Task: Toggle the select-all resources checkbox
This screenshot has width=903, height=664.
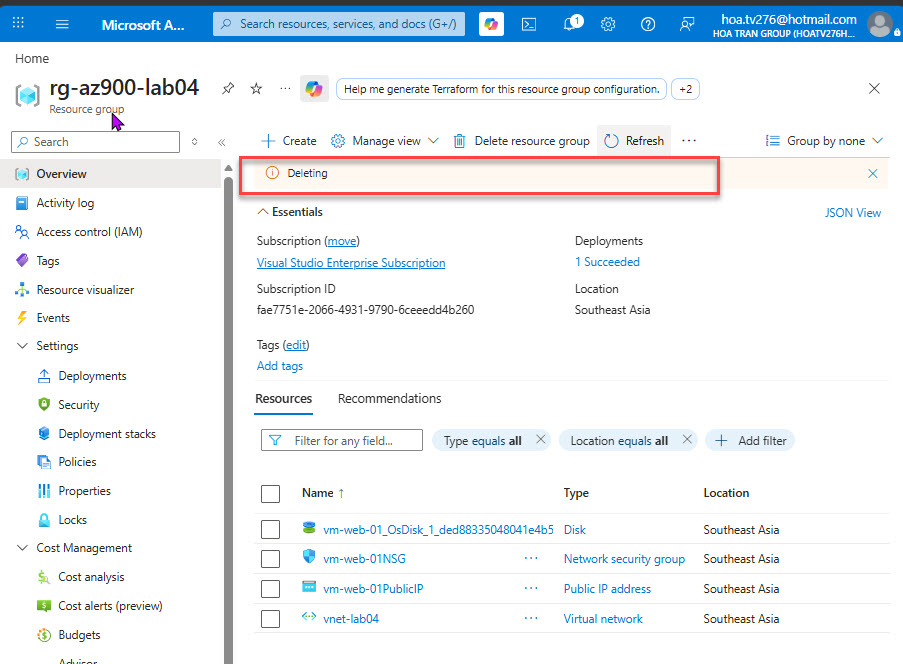Action: click(270, 494)
